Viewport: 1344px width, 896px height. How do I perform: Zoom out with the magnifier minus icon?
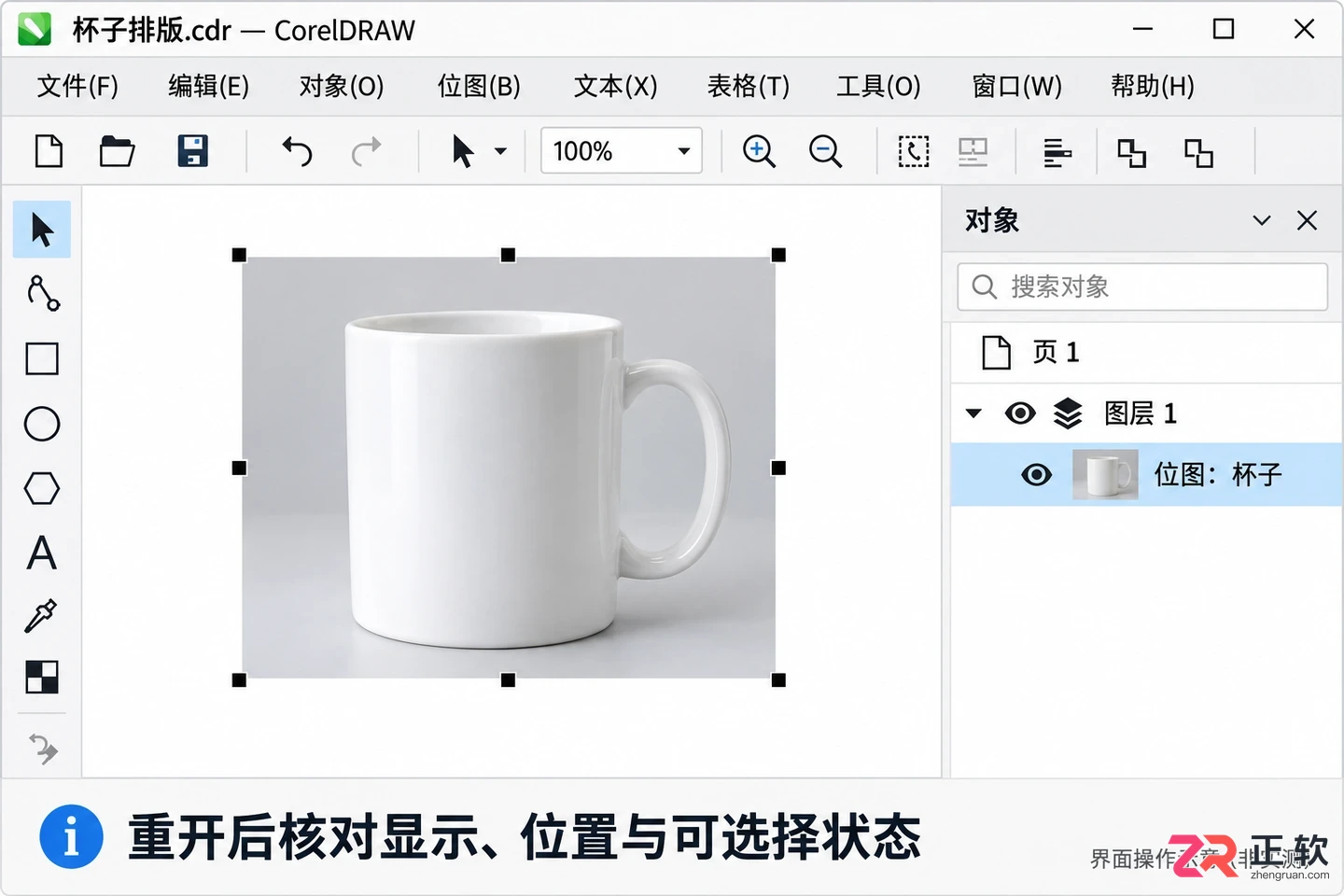pyautogui.click(x=825, y=151)
